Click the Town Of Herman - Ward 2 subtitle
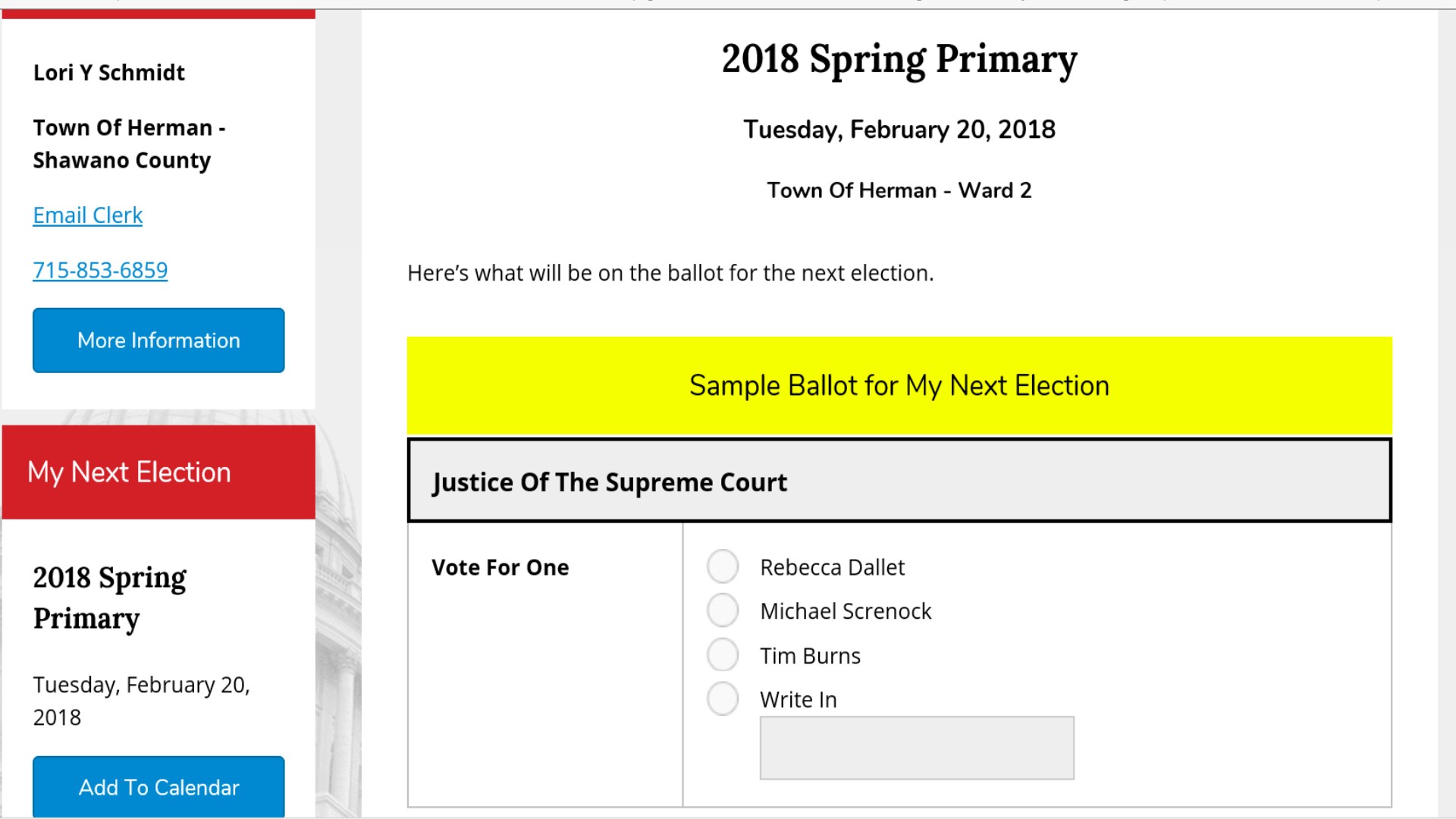 click(x=899, y=190)
